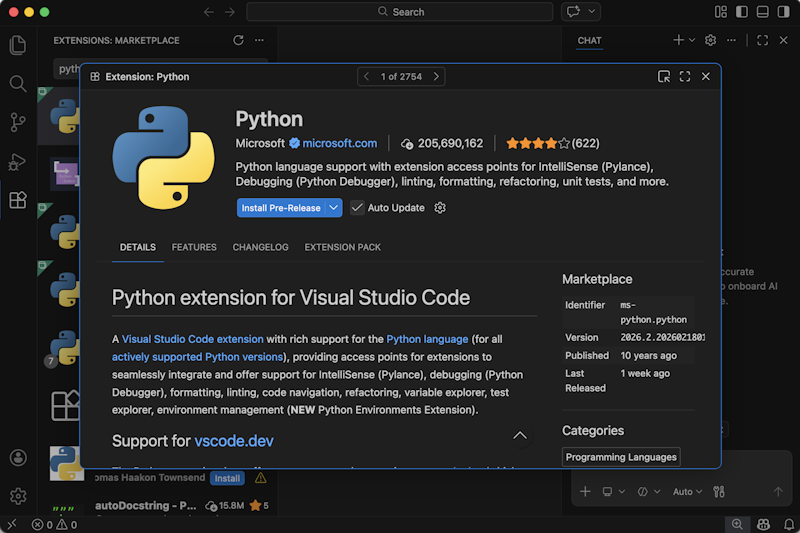Toggle Chat from title bar icon
Image resolution: width=800 pixels, height=533 pixels.
tap(573, 12)
